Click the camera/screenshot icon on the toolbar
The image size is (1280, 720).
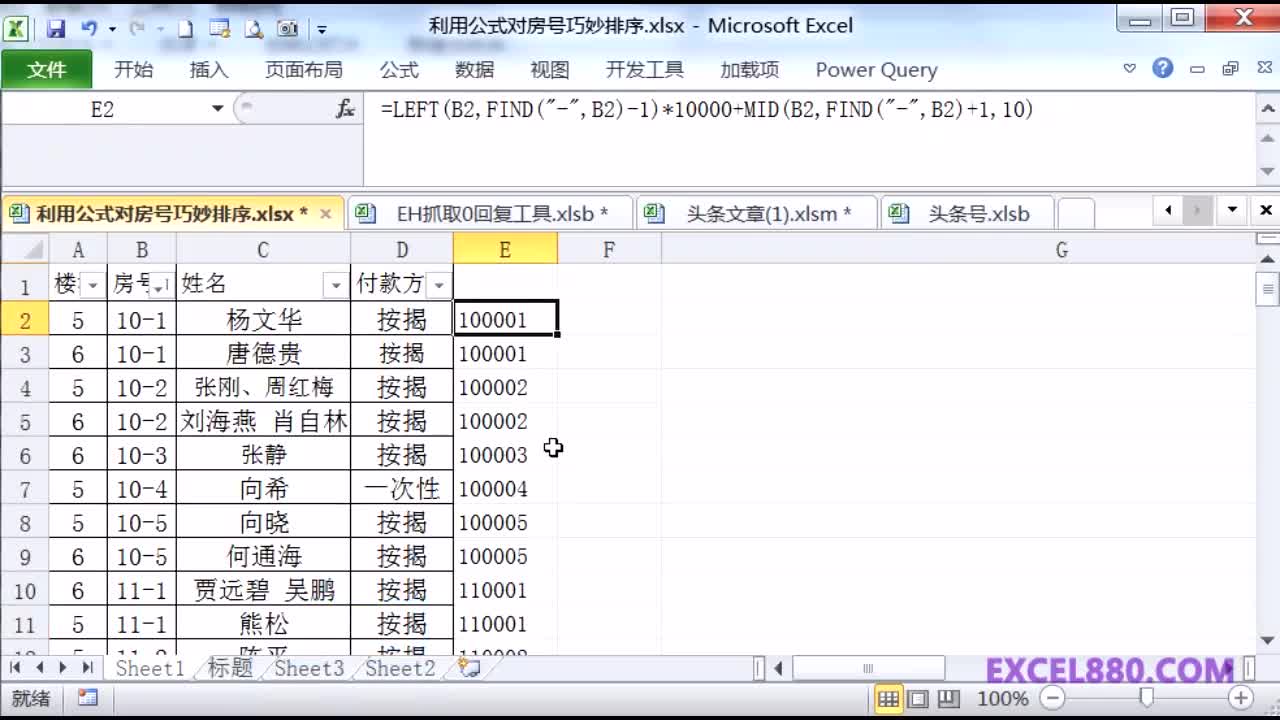(x=287, y=28)
